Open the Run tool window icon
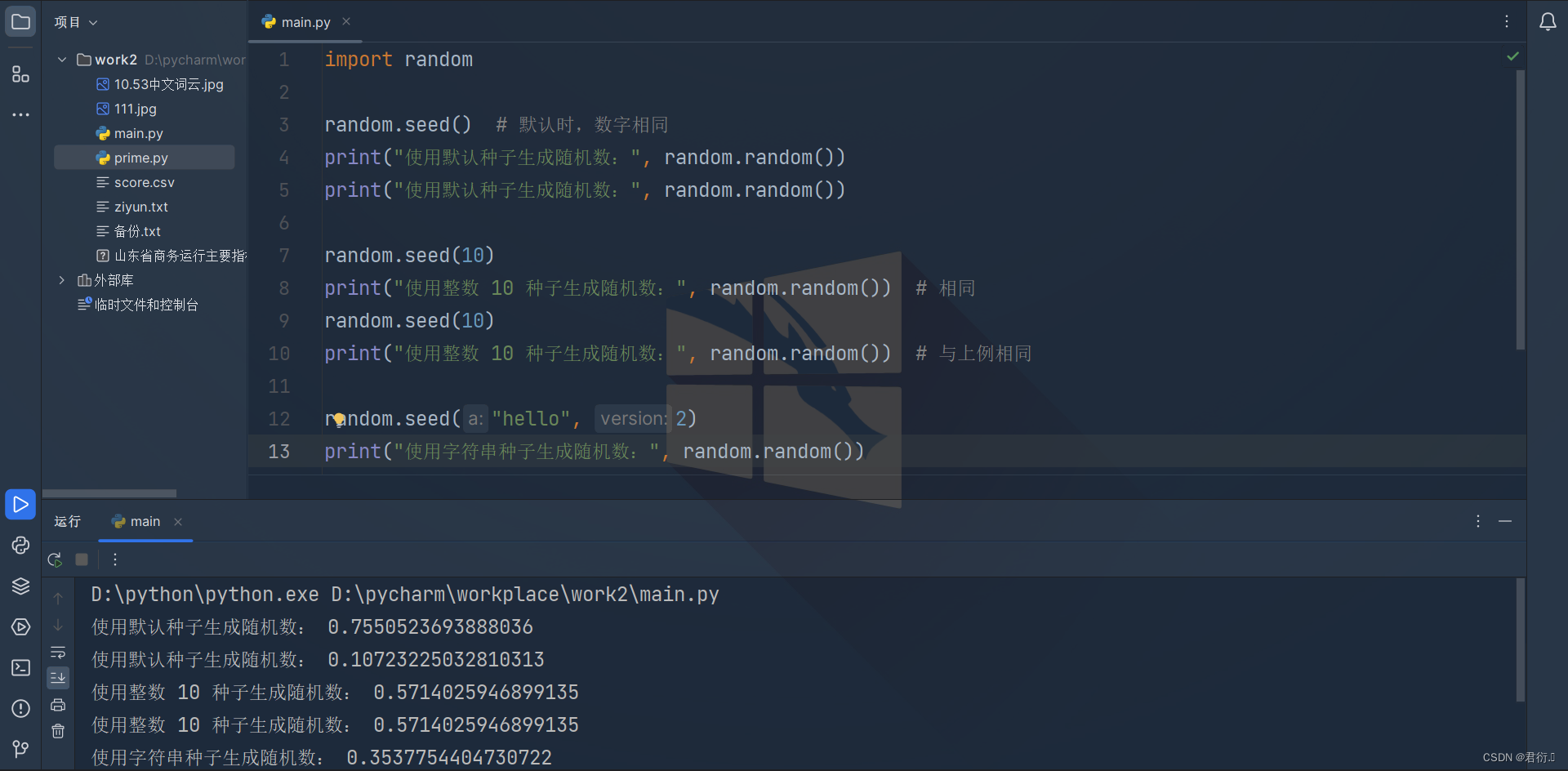The height and width of the screenshot is (771, 1568). [20, 505]
